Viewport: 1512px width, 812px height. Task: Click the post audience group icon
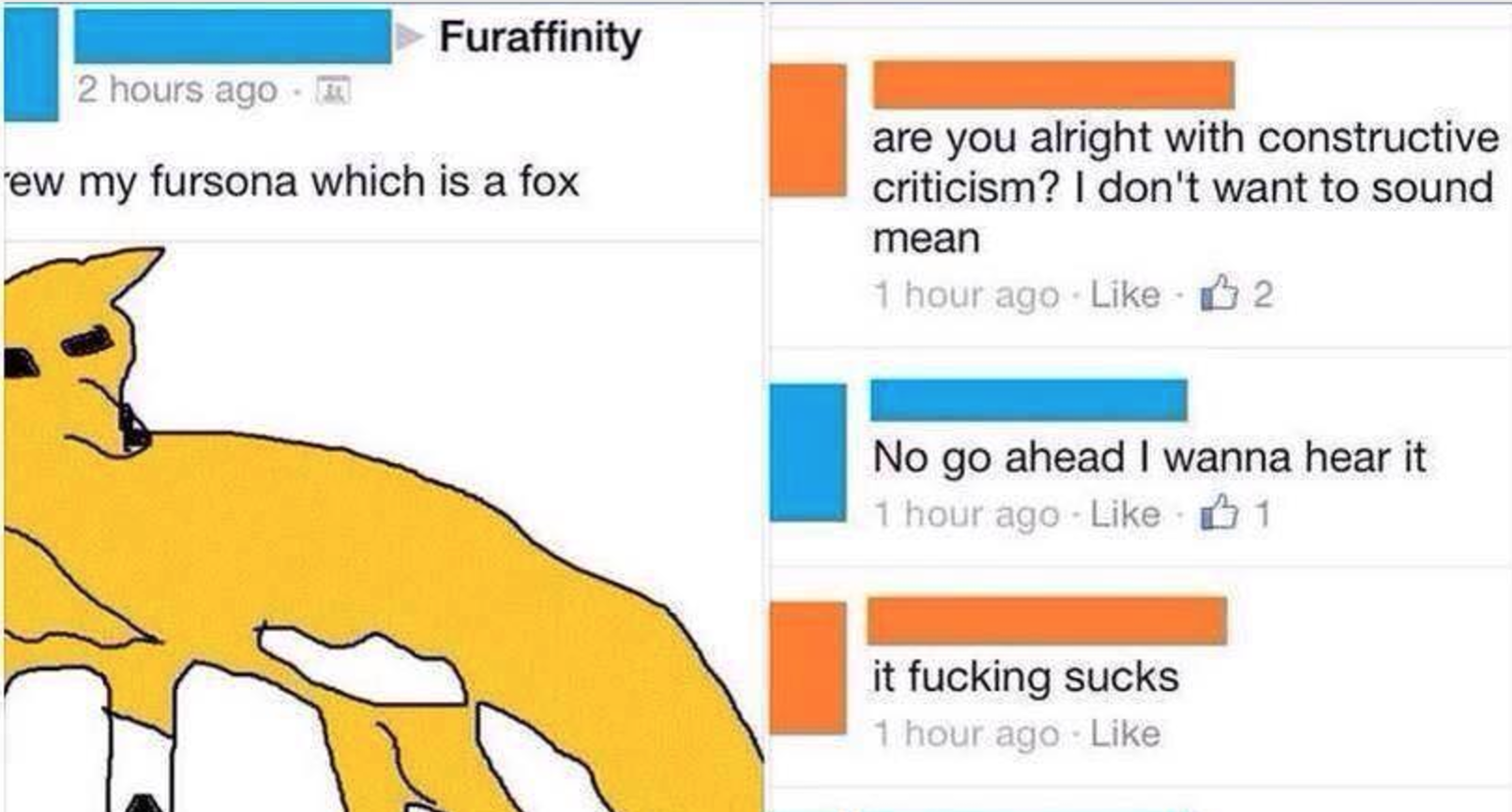(x=333, y=91)
